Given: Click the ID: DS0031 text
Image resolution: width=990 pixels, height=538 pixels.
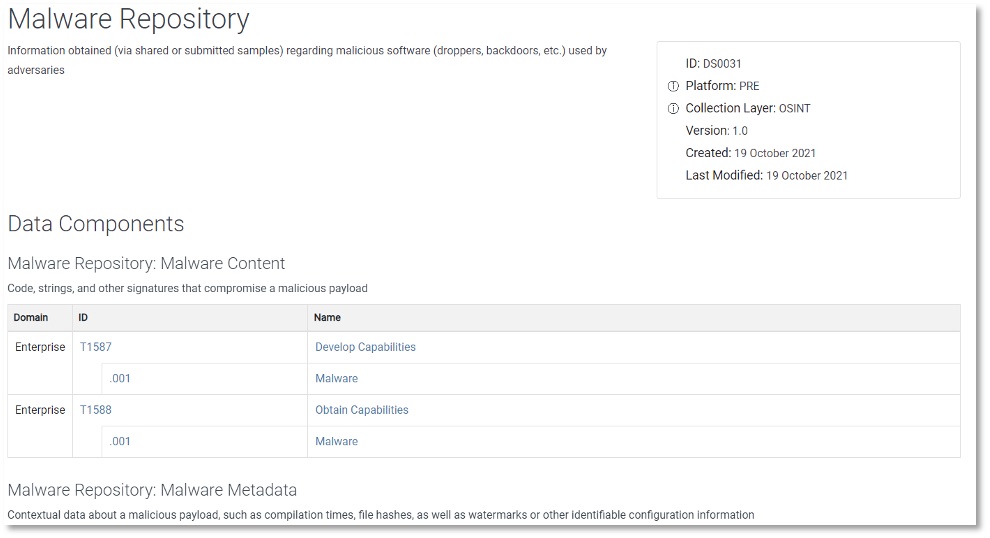Looking at the screenshot, I should point(713,64).
